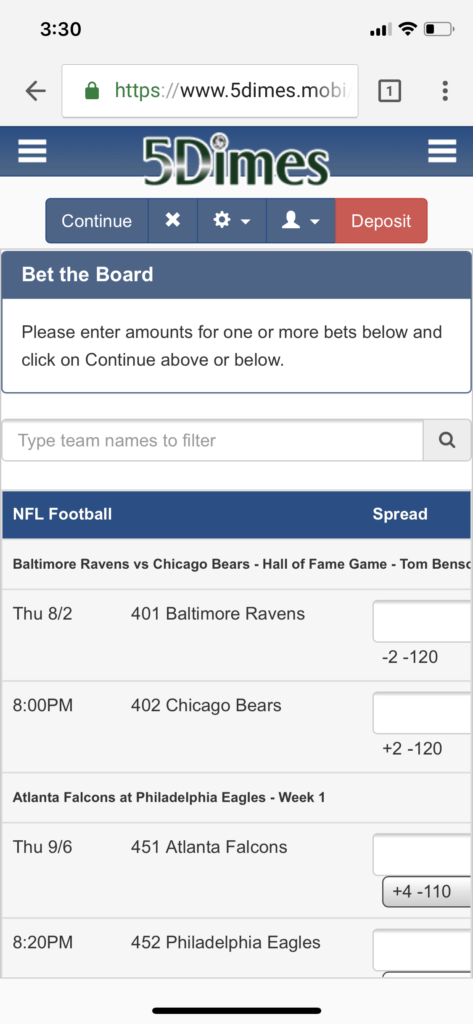
Task: Open the browser tab switcher
Action: (x=389, y=91)
